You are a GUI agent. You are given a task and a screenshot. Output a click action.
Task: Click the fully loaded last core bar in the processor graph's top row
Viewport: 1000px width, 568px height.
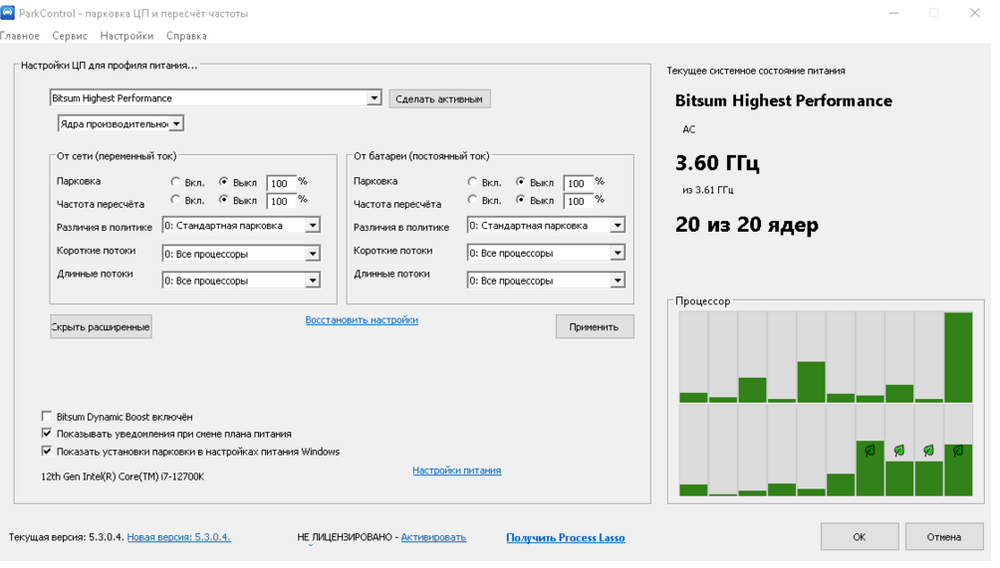pyautogui.click(x=959, y=357)
